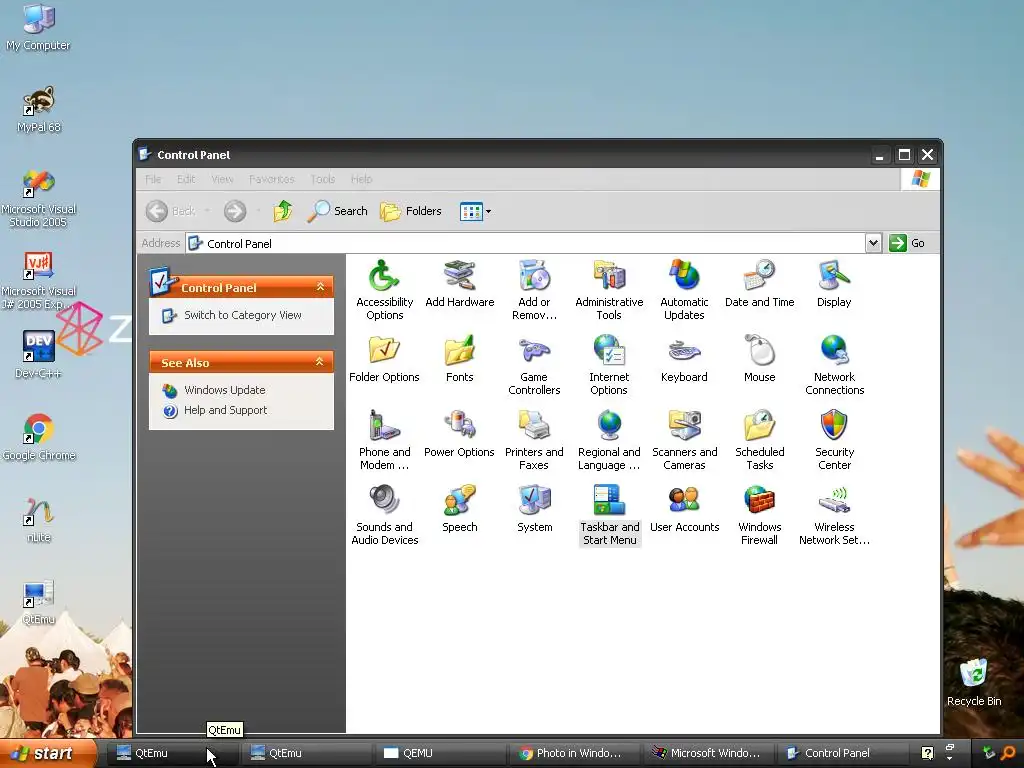Switch to Photo in Windows Chrome taskbar item
Viewport: 1024px width, 768px height.
point(576,753)
